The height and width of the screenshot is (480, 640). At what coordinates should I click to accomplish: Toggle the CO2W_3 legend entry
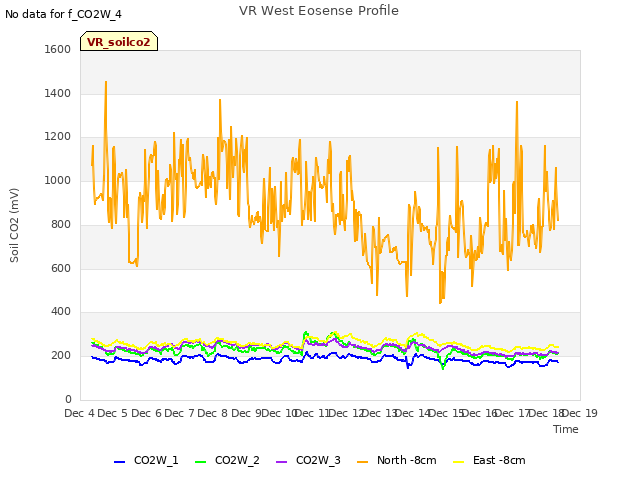pos(308,460)
